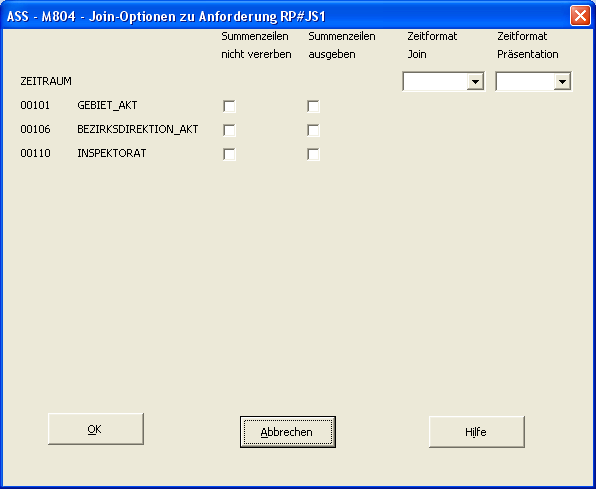This screenshot has width=596, height=489.
Task: Click inside the Zeitformat Join combo field
Action: pyautogui.click(x=435, y=81)
